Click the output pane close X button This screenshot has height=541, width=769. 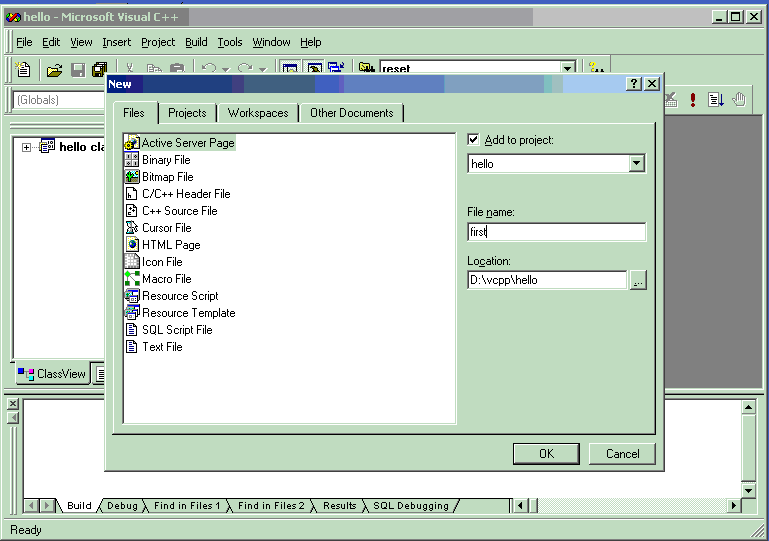coord(13,404)
